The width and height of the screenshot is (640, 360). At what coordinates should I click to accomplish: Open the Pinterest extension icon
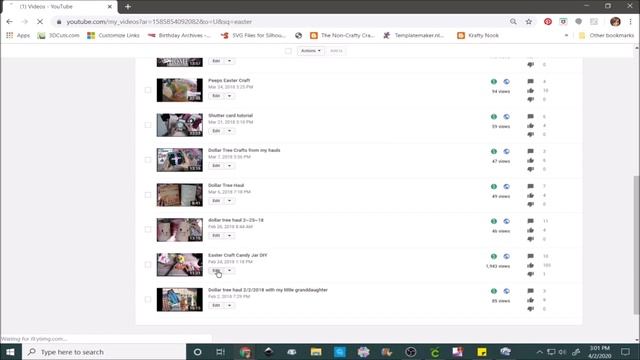pyautogui.click(x=548, y=22)
